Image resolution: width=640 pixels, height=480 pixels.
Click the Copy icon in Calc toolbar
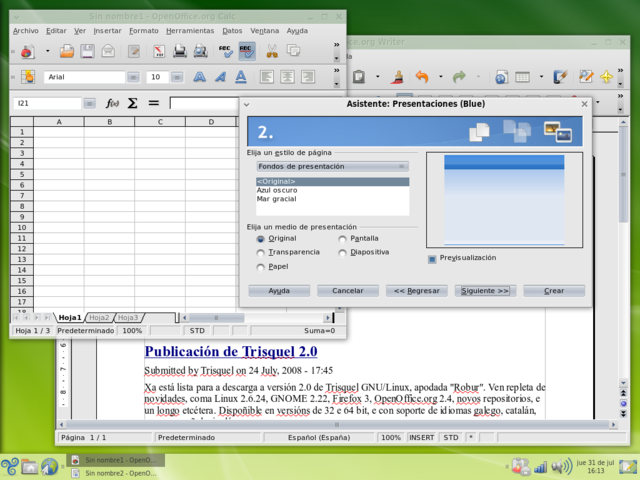coord(293,51)
